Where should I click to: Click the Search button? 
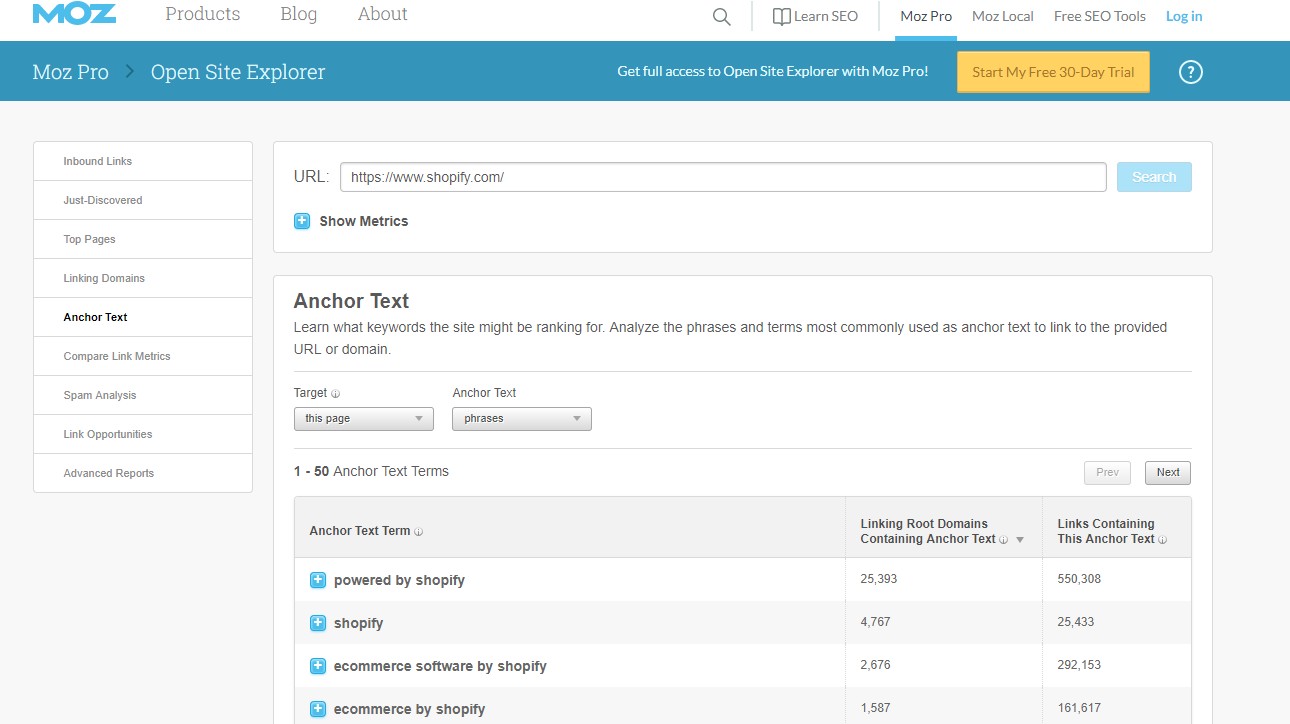click(x=1154, y=177)
